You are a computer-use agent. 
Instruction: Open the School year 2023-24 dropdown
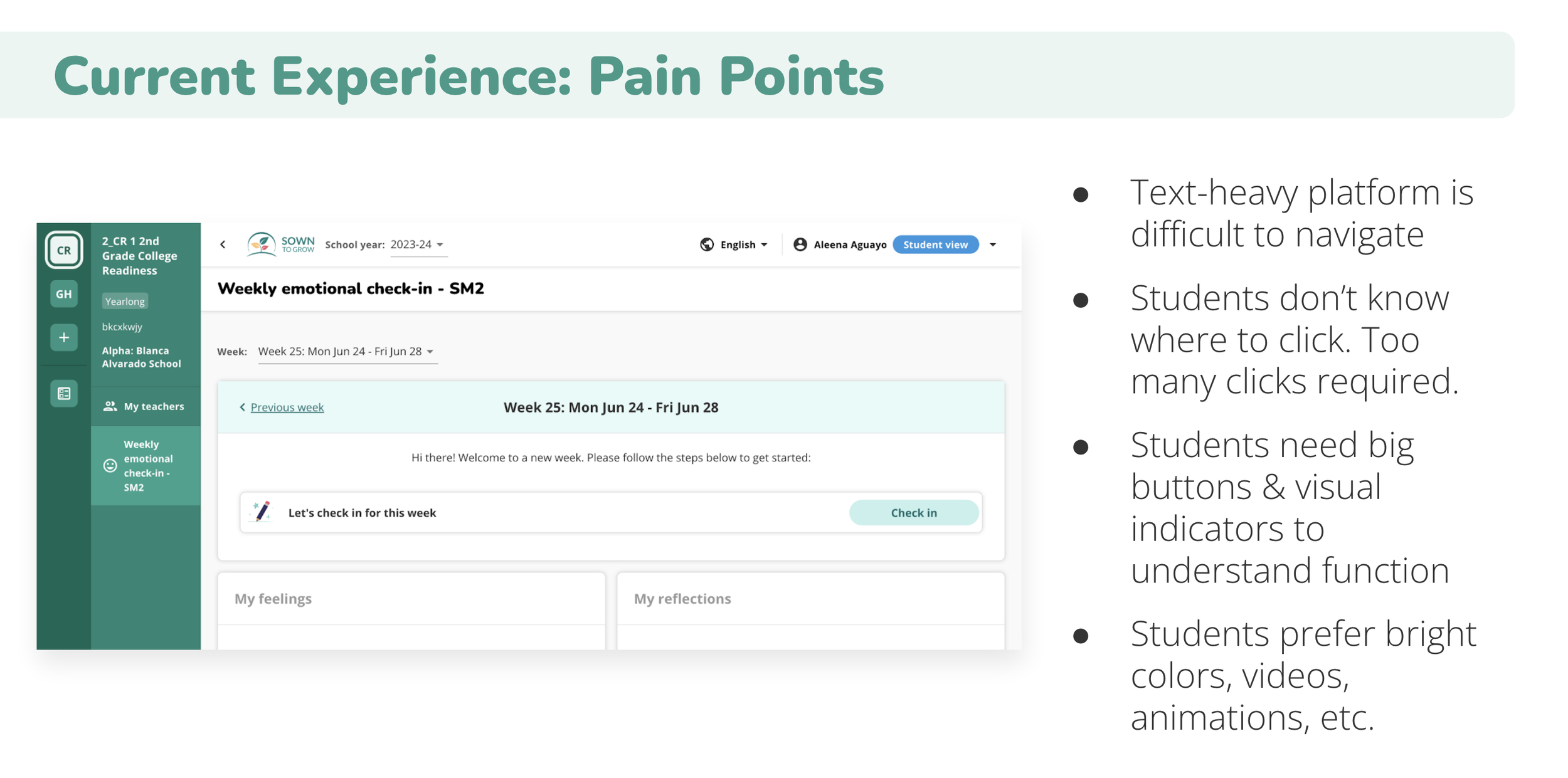pyautogui.click(x=417, y=244)
